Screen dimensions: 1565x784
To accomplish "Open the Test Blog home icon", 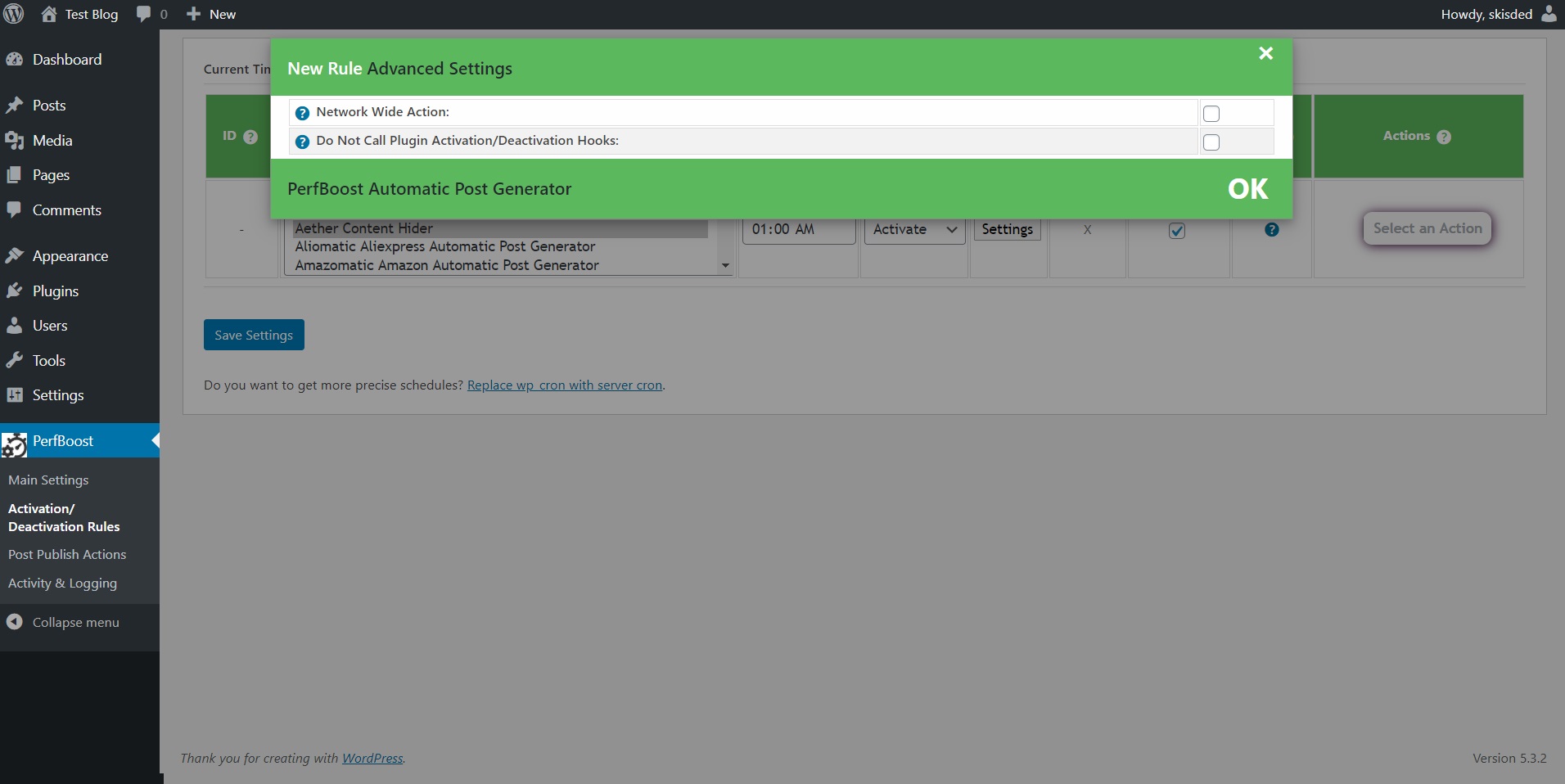I will coord(49,14).
